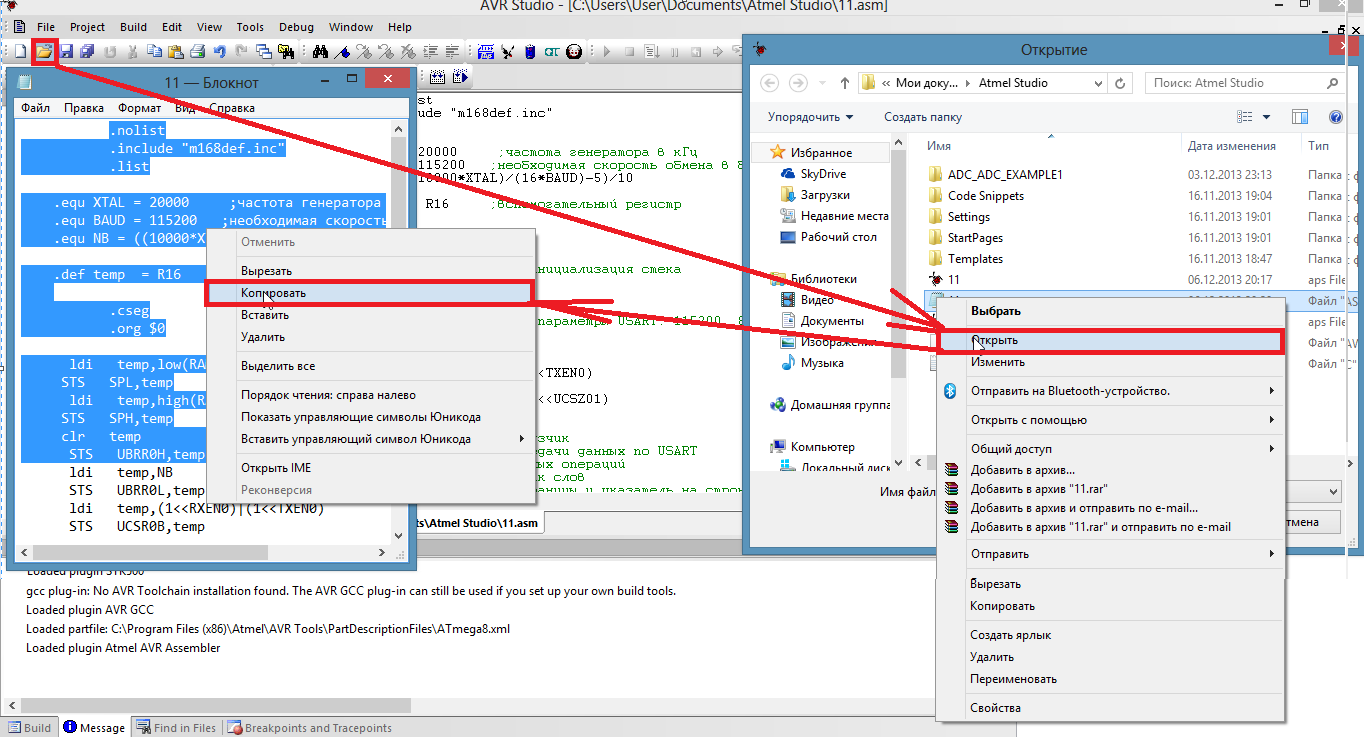
Task: Expand the address bar history dropdown
Action: click(1098, 83)
